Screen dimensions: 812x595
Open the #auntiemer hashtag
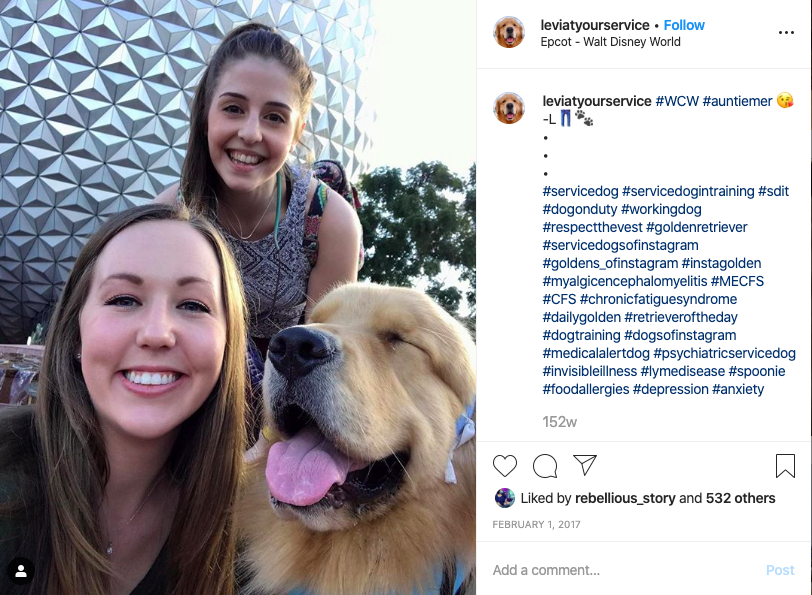pos(737,101)
